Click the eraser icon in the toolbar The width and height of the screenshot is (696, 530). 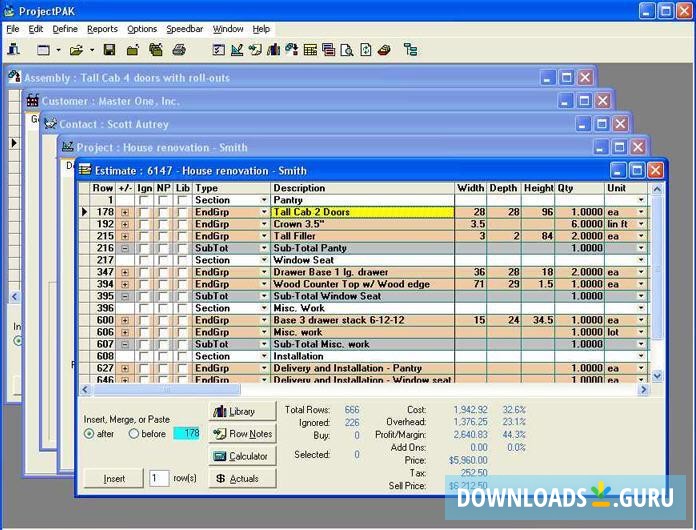tap(384, 49)
